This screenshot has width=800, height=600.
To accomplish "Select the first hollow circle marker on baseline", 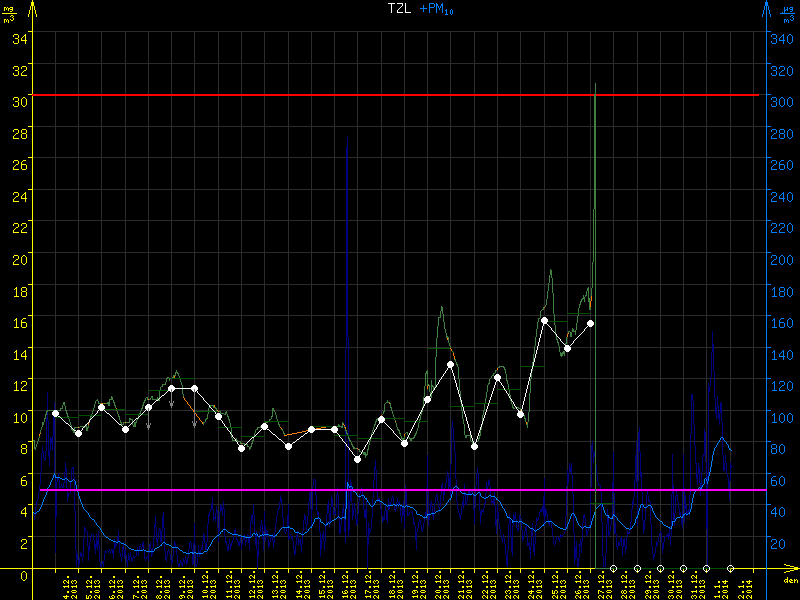I will pyautogui.click(x=613, y=568).
